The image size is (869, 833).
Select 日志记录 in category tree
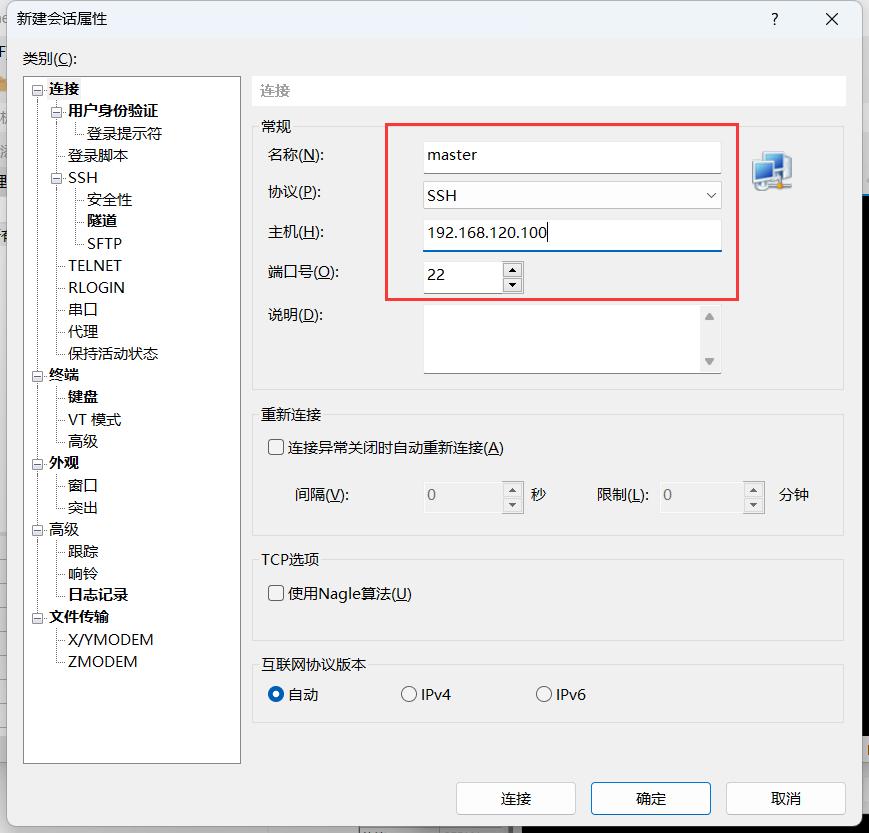[x=98, y=595]
